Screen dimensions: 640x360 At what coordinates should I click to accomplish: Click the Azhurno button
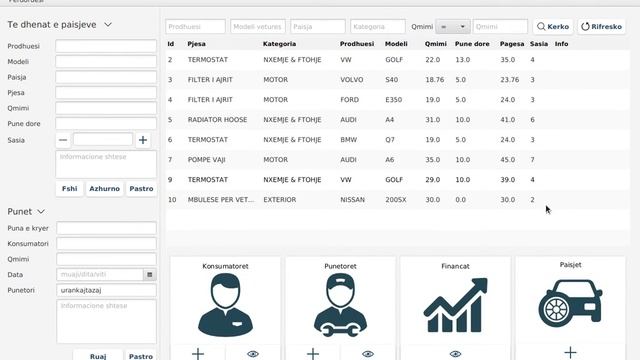point(104,189)
